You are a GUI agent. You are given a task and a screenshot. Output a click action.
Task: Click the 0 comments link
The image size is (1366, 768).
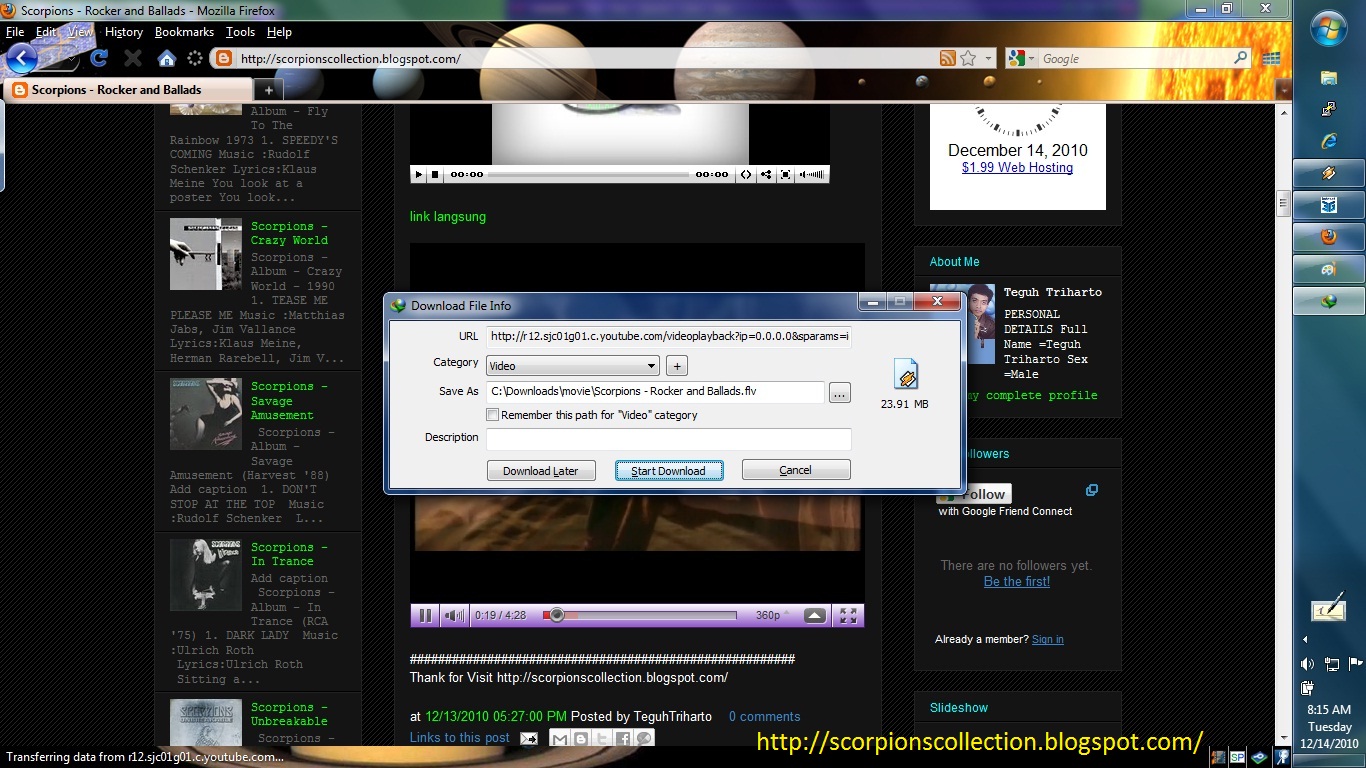(x=764, y=716)
